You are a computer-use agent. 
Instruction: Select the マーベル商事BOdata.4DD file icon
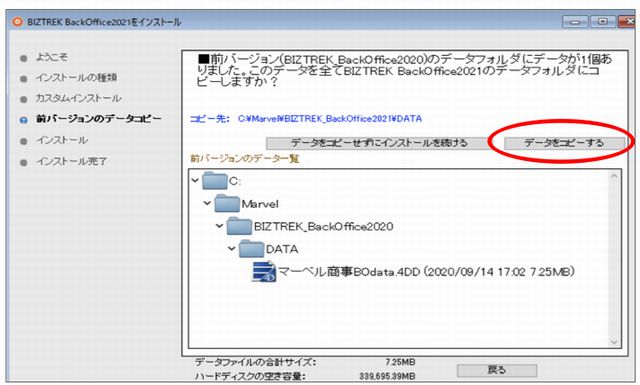tap(264, 272)
